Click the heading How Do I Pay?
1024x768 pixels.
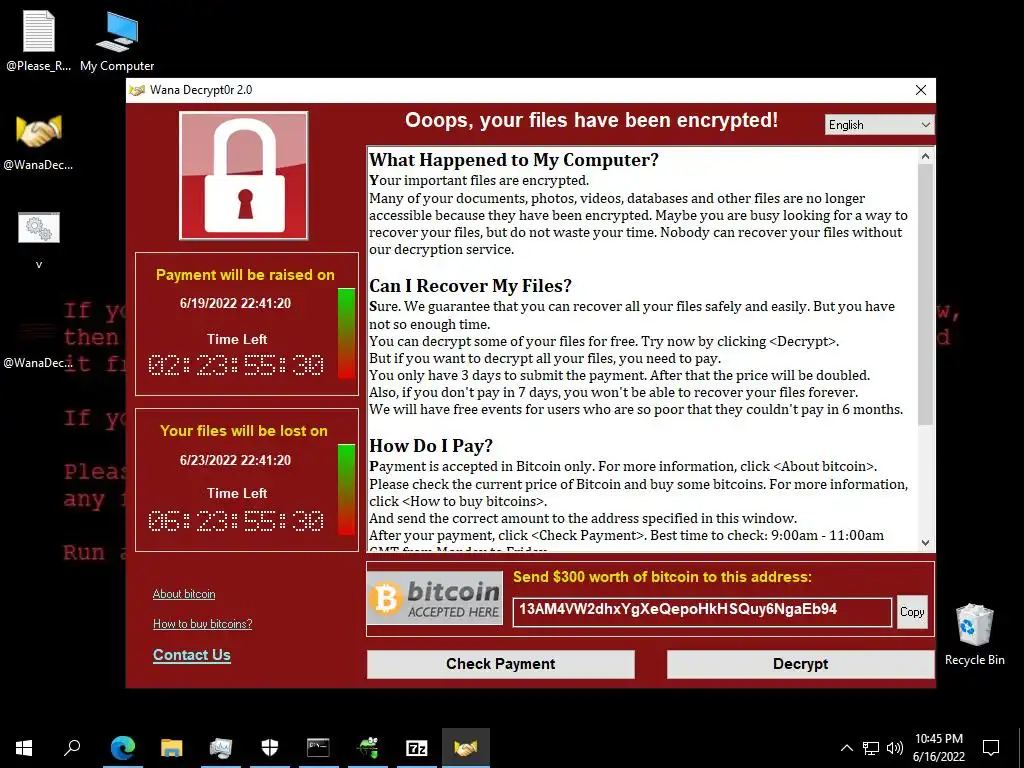click(x=431, y=445)
